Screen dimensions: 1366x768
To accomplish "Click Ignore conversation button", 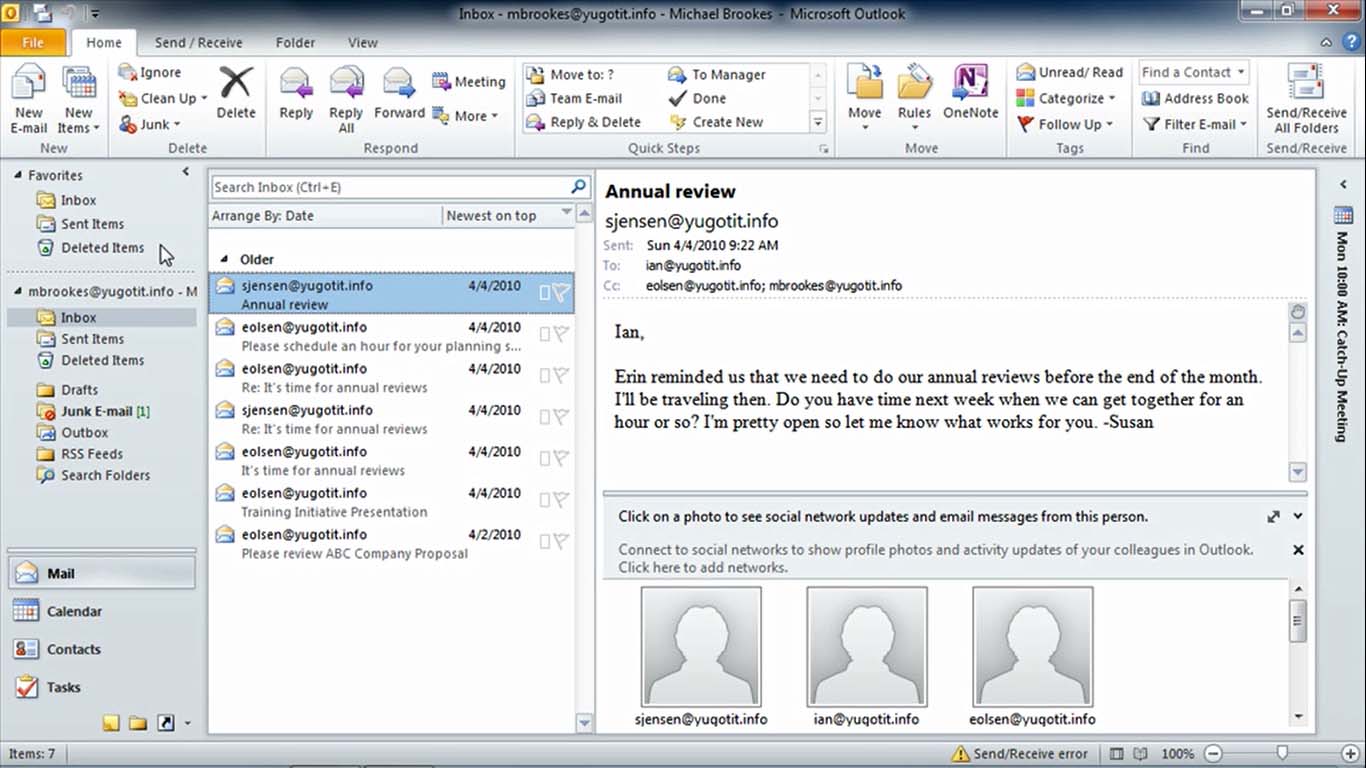I will coord(150,72).
